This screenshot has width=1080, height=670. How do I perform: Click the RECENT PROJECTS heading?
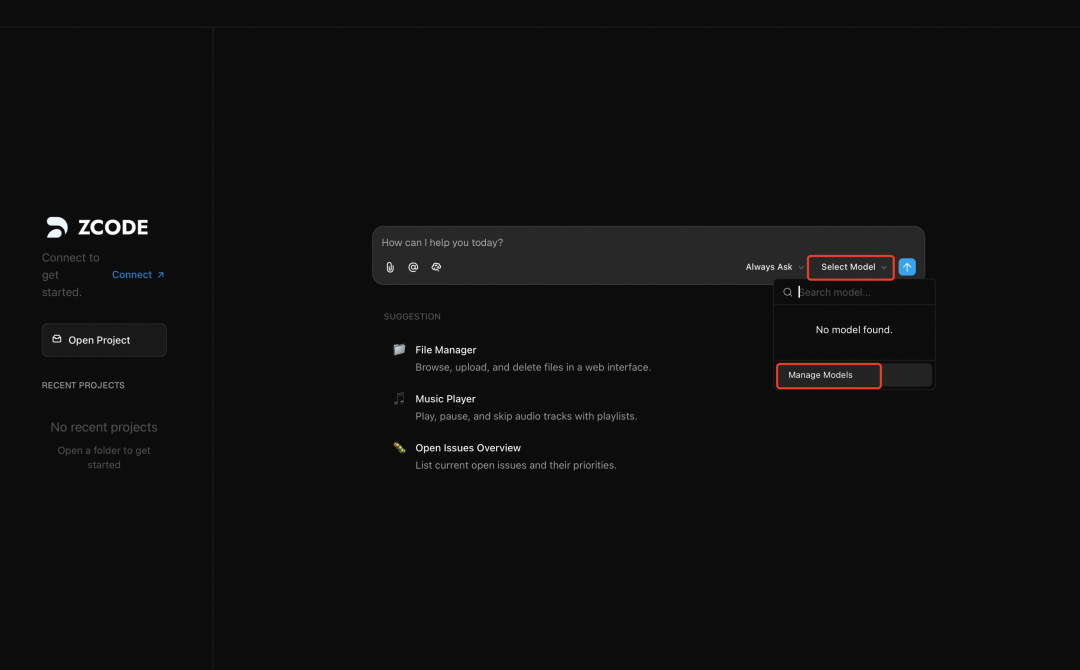(x=83, y=386)
